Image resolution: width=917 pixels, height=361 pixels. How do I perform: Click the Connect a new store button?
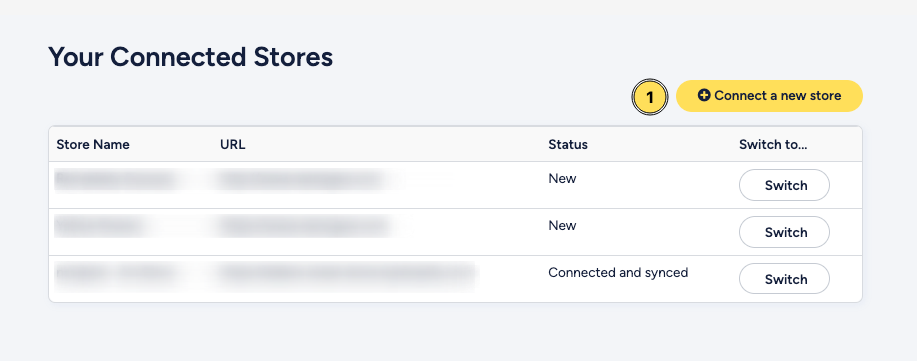pyautogui.click(x=769, y=96)
